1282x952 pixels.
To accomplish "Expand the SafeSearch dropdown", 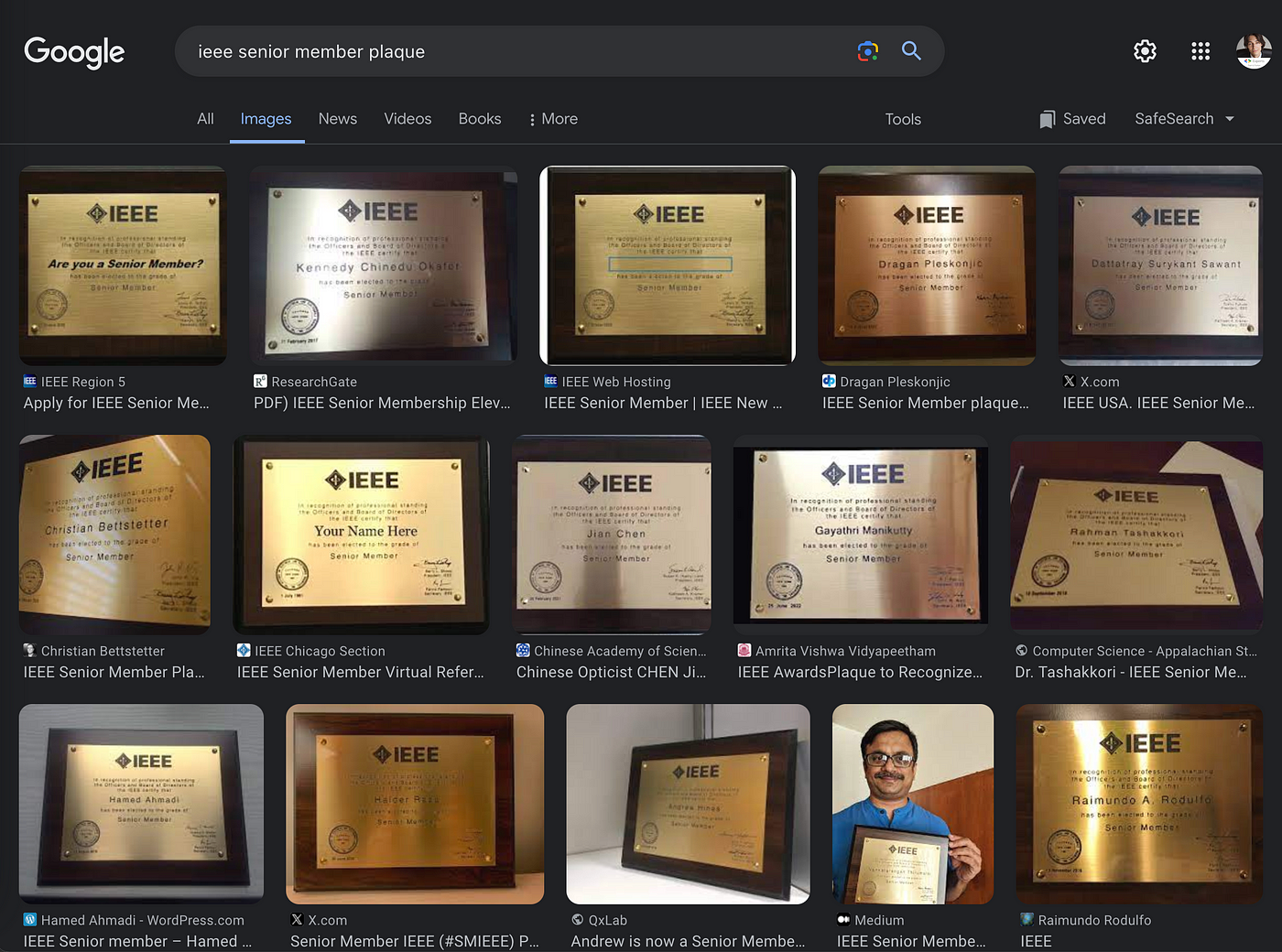I will tap(1185, 119).
